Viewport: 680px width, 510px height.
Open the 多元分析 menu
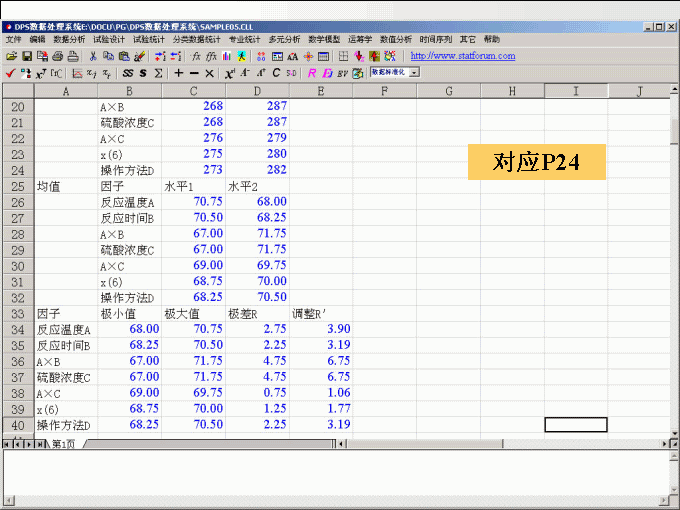coord(284,39)
